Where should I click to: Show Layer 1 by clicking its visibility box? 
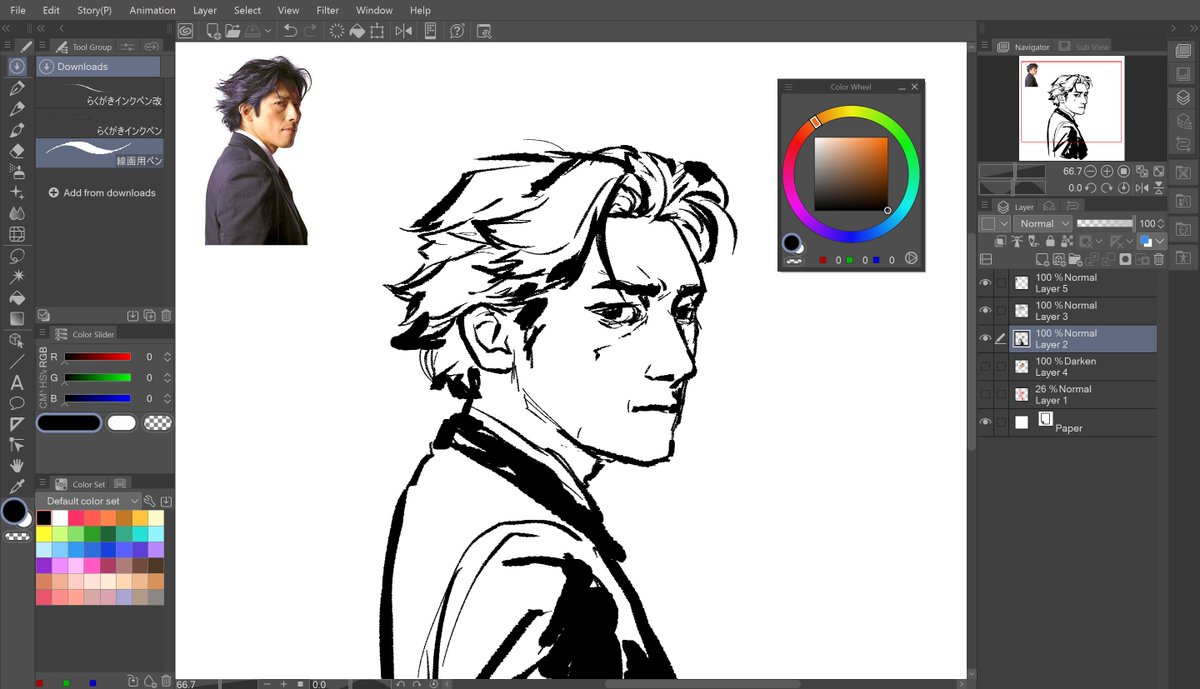click(985, 395)
